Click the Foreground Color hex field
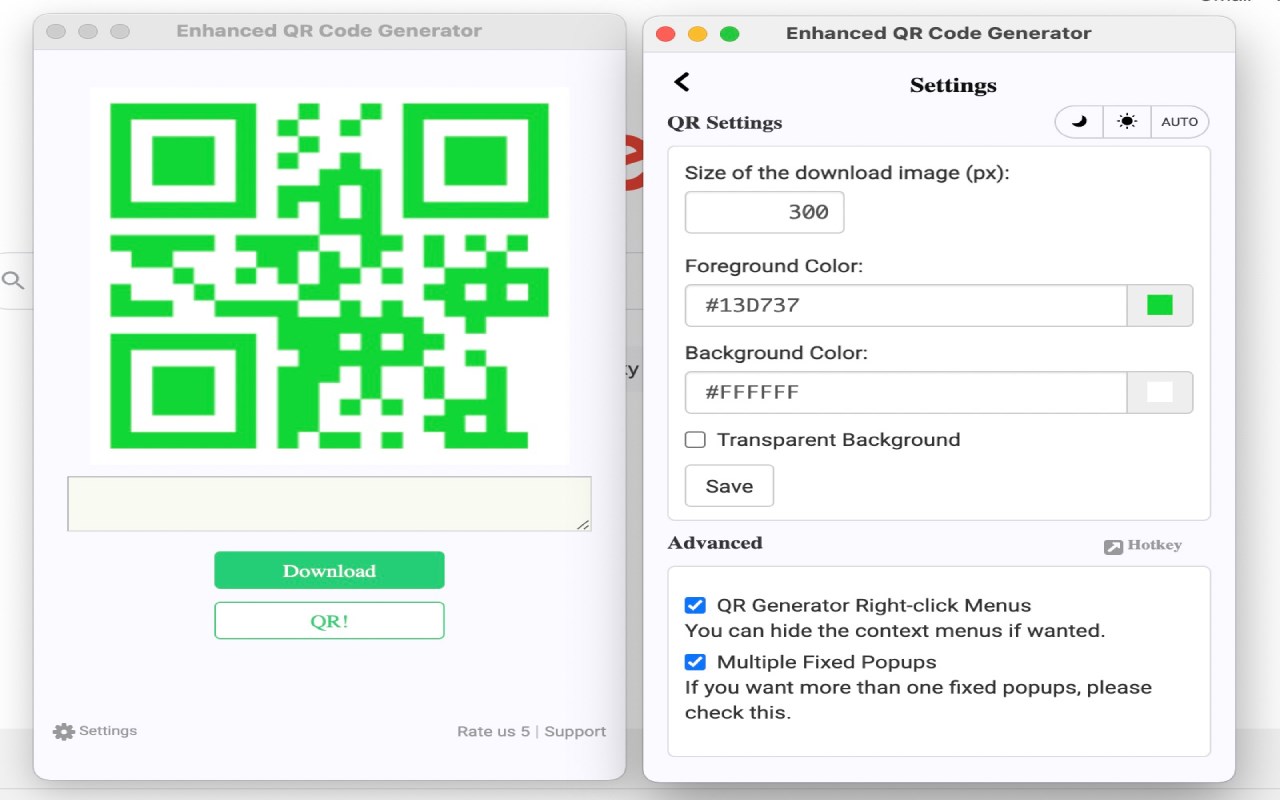Image resolution: width=1280 pixels, height=800 pixels. tap(905, 305)
